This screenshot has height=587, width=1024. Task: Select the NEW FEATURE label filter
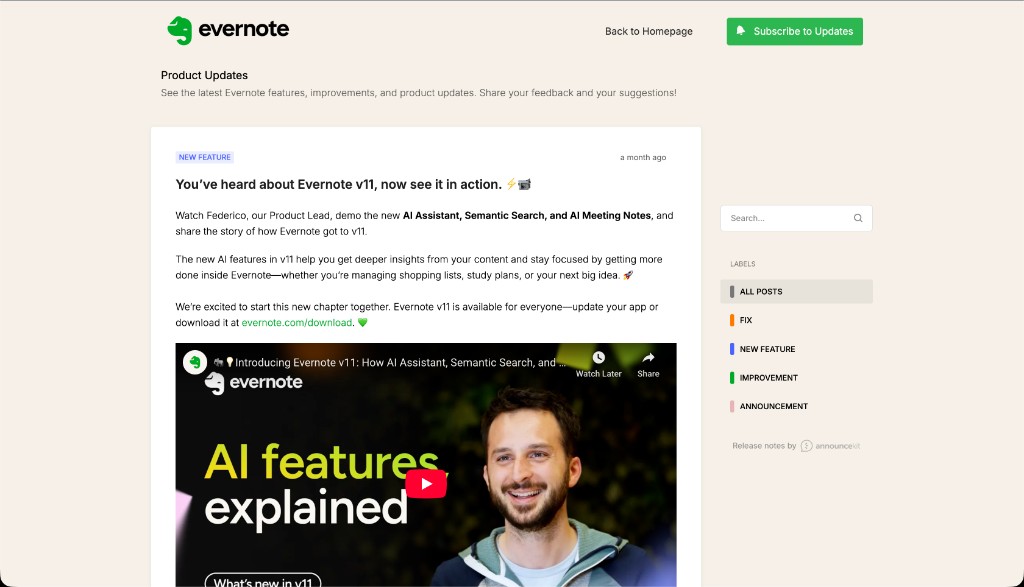[x=766, y=348]
